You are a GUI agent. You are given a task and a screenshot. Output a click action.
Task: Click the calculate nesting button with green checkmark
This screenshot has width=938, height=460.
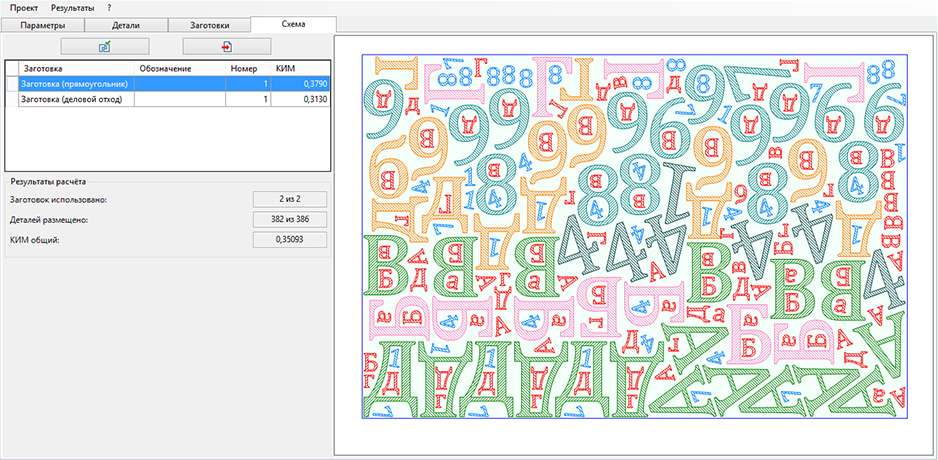(x=105, y=46)
